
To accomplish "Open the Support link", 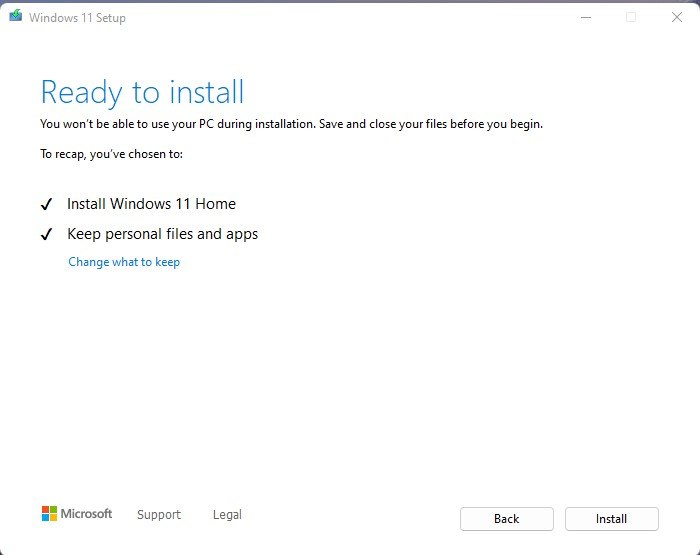I will click(159, 514).
